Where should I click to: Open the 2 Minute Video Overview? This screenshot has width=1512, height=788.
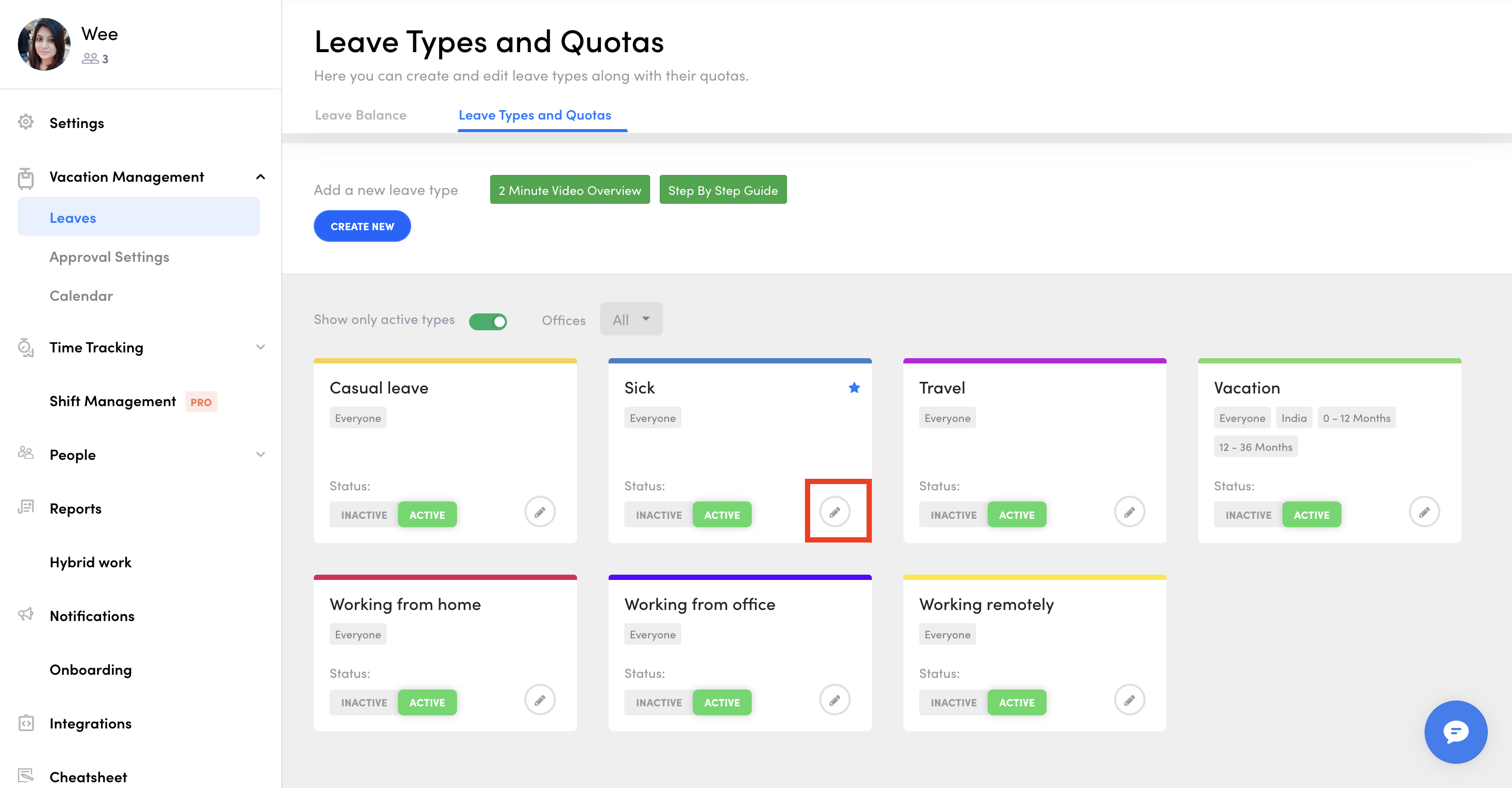coord(569,190)
